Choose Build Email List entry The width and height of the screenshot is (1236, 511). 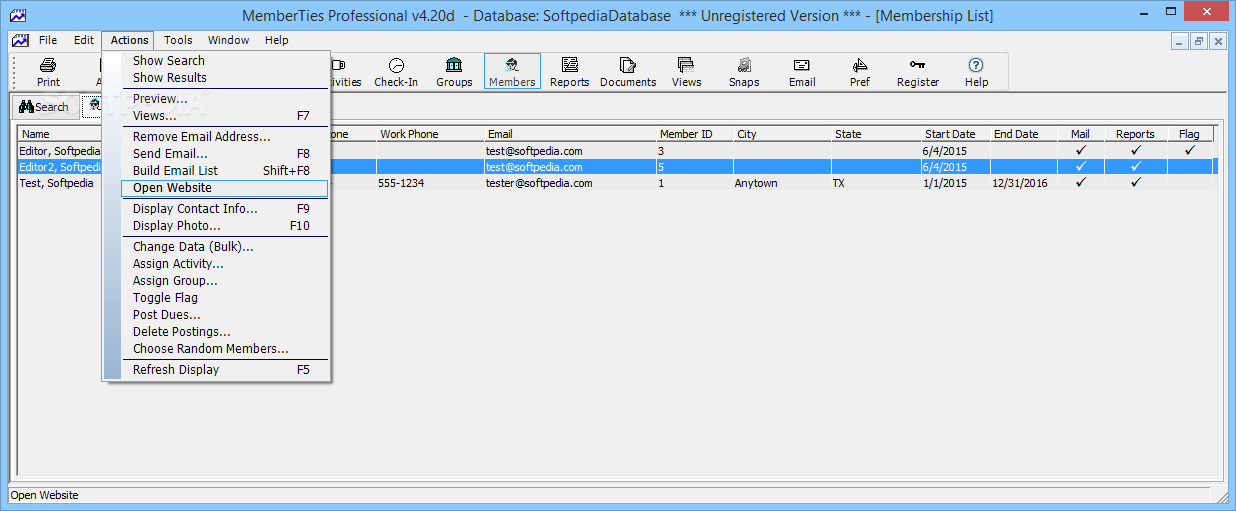click(x=225, y=171)
